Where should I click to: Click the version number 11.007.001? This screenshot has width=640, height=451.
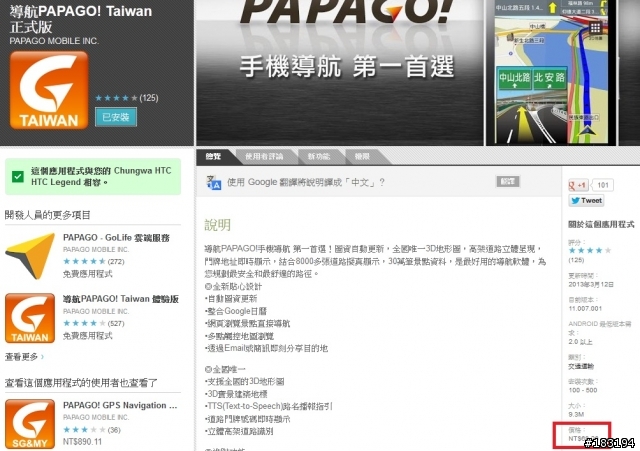[x=585, y=309]
